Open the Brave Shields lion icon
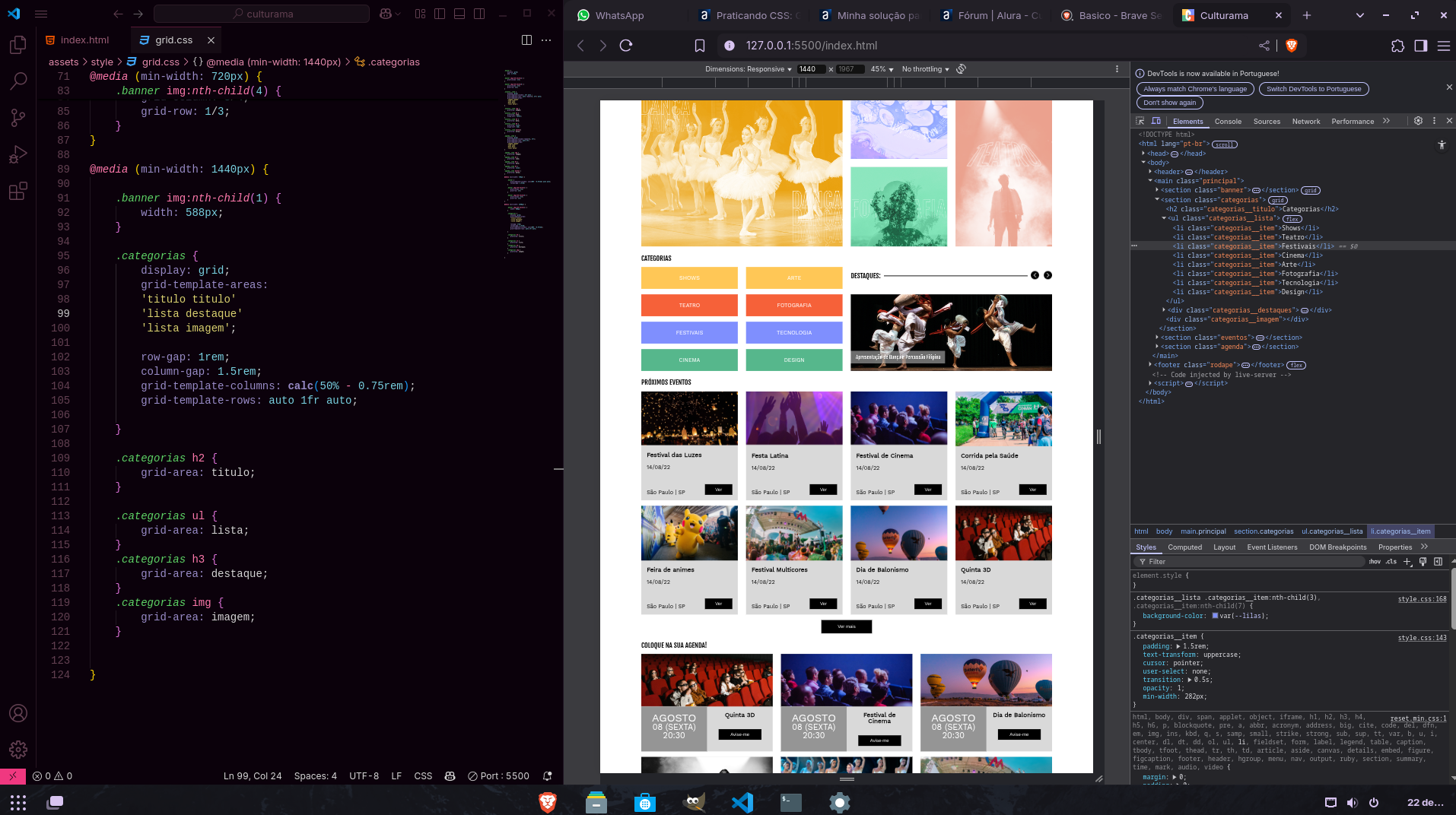The width and height of the screenshot is (1456, 815). coord(1291,46)
